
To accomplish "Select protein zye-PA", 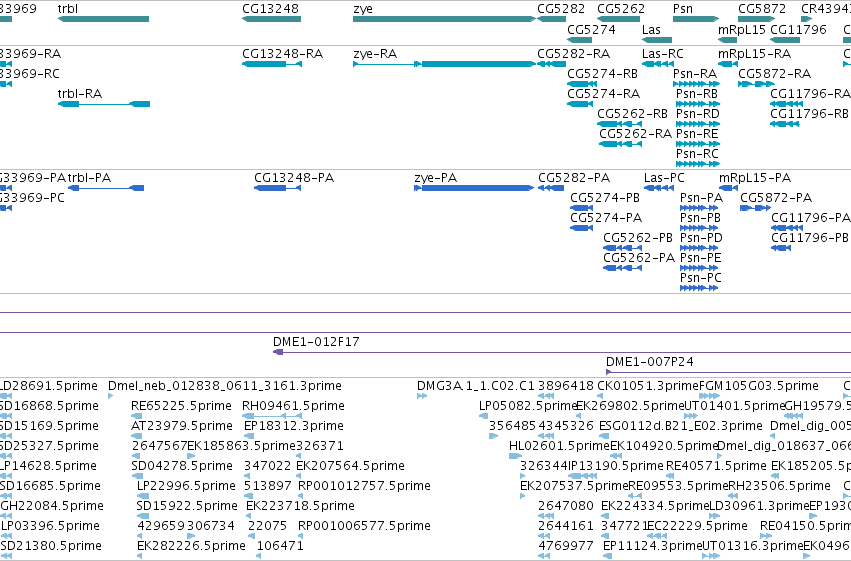I will point(474,188).
